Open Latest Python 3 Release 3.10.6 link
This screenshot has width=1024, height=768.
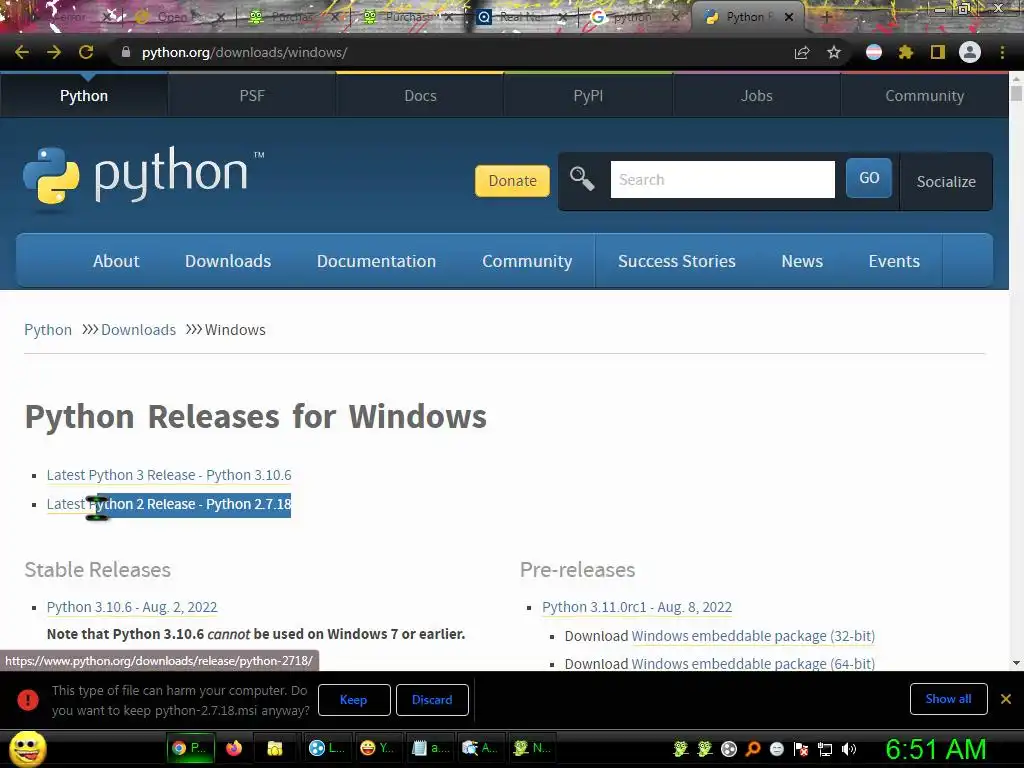169,475
